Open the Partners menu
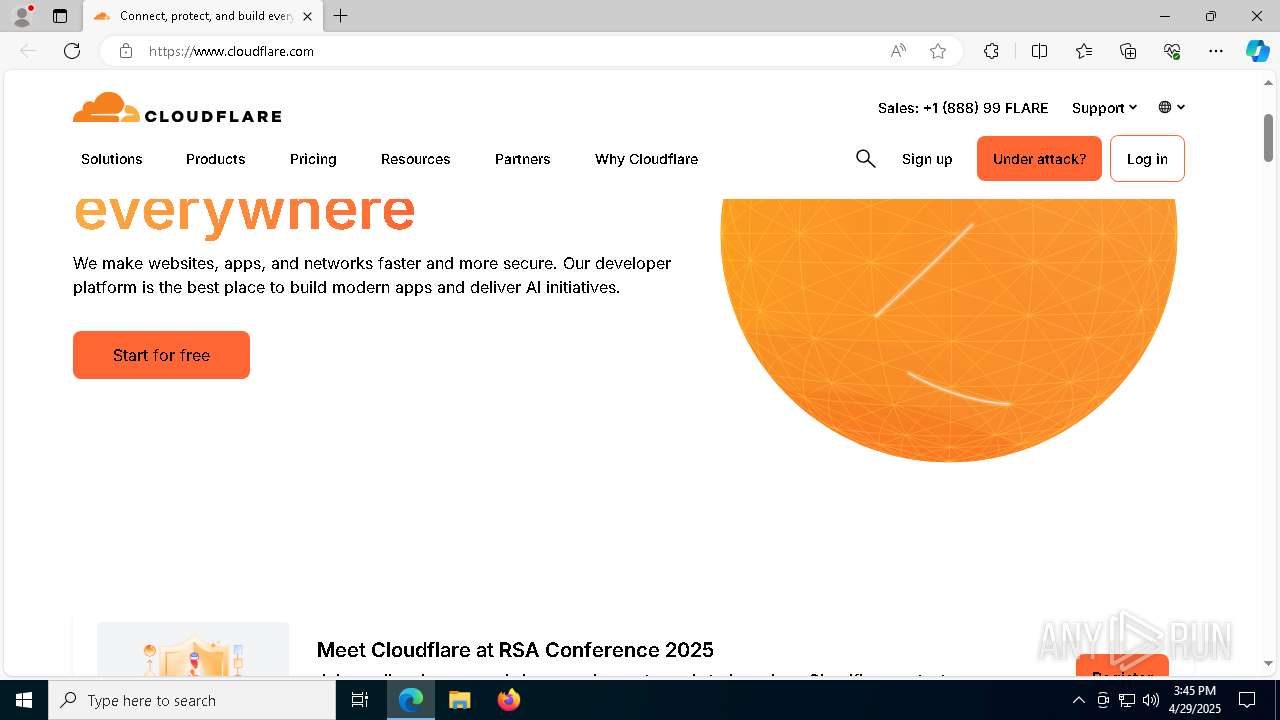Image resolution: width=1280 pixels, height=720 pixels. point(523,159)
